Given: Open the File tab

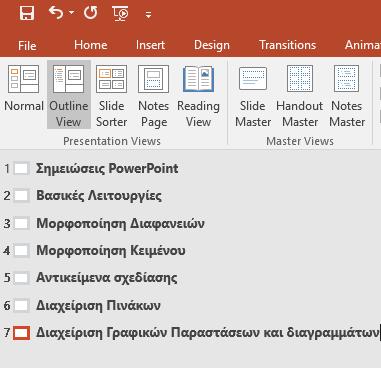Looking at the screenshot, I should (x=27, y=45).
